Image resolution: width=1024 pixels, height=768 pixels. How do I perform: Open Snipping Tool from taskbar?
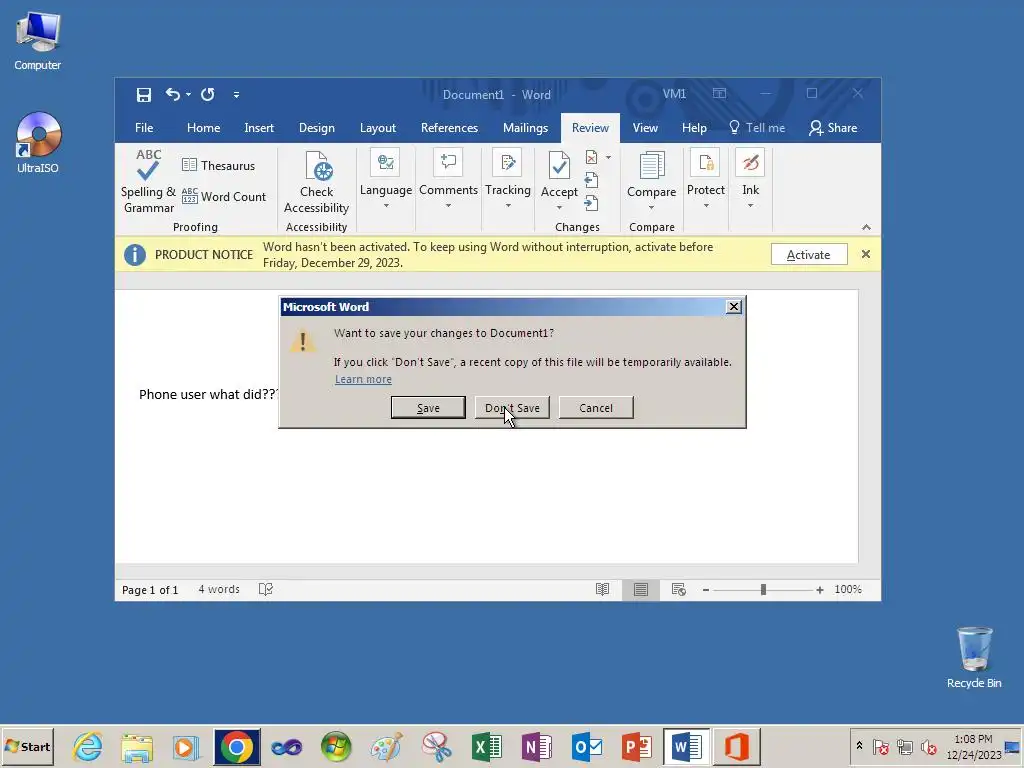[436, 746]
